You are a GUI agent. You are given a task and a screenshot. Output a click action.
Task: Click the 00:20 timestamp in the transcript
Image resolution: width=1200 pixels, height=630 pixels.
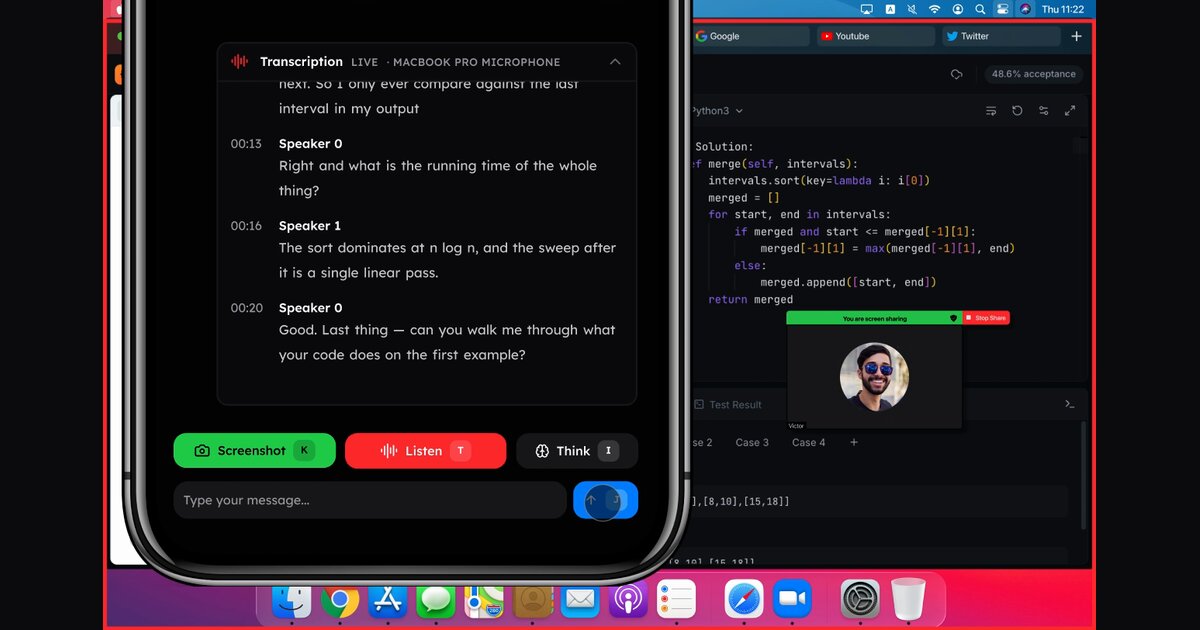click(x=246, y=308)
